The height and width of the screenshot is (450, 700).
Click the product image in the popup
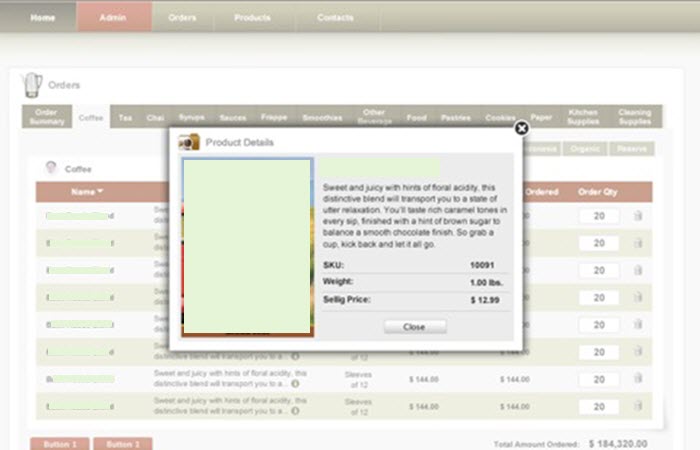[247, 247]
